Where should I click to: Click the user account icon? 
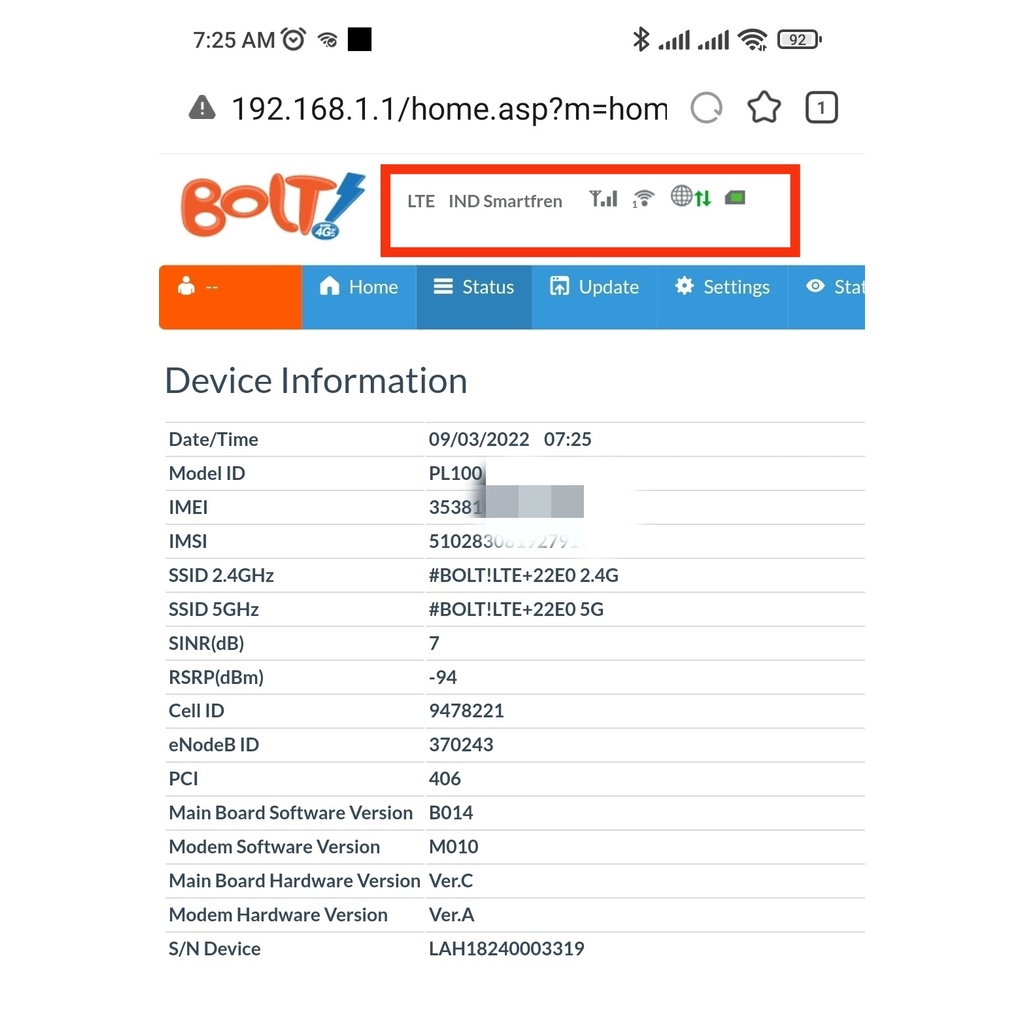click(x=186, y=287)
